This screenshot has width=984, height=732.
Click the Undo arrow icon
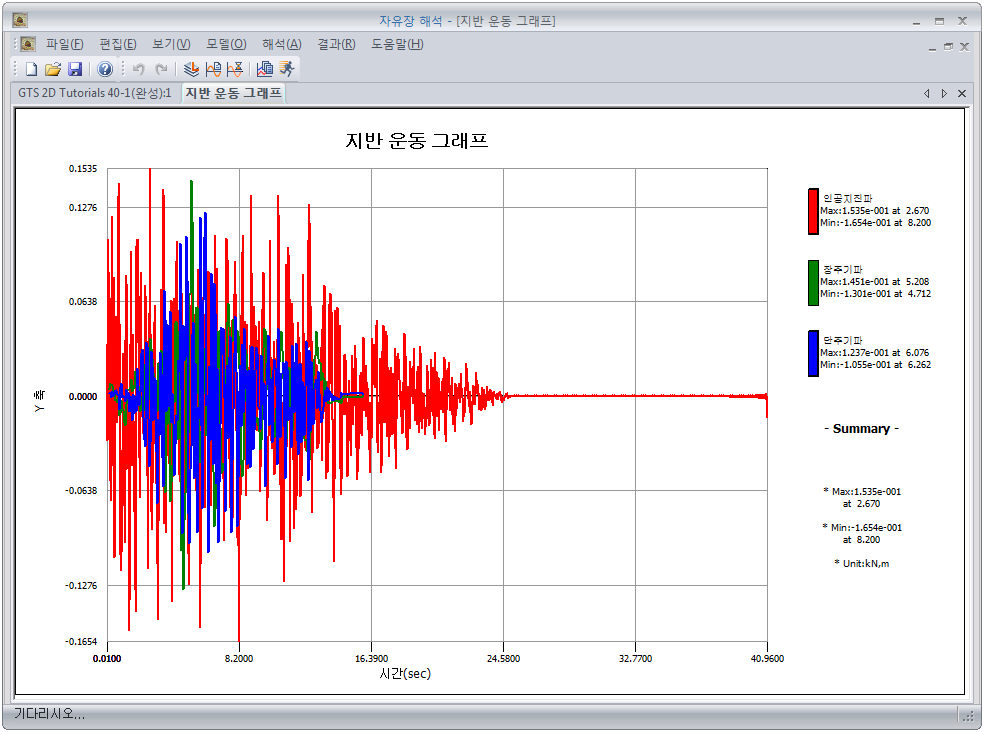click(x=139, y=69)
